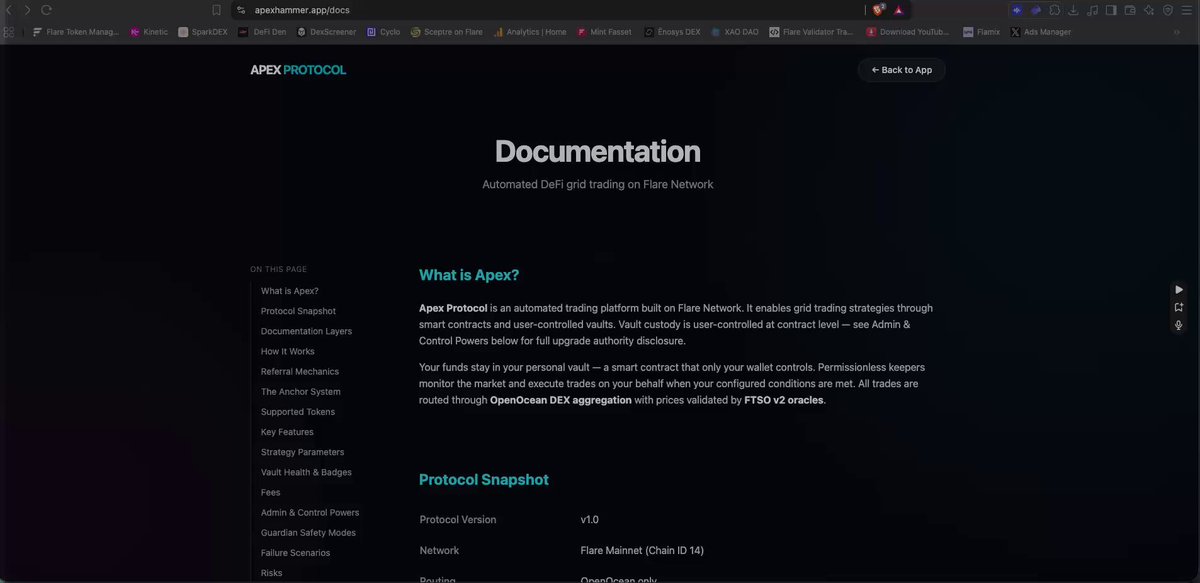
Task: Jump to Guardian Safety Modes section
Action: 308,533
